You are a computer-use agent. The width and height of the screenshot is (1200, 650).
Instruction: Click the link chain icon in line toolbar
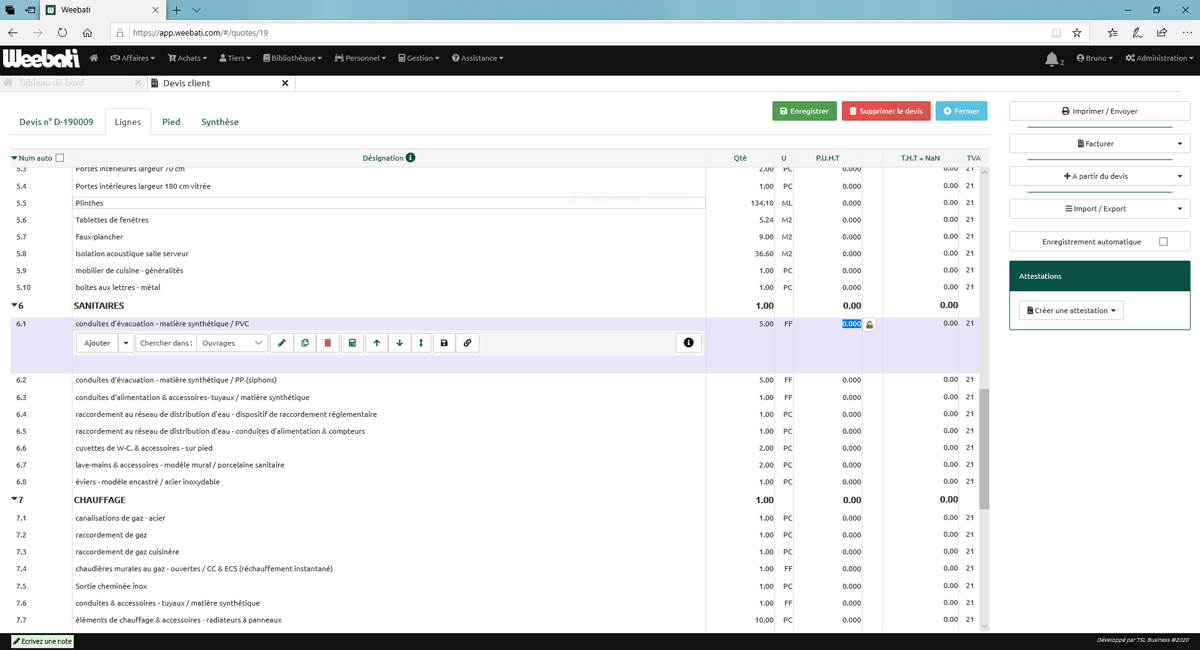click(467, 343)
